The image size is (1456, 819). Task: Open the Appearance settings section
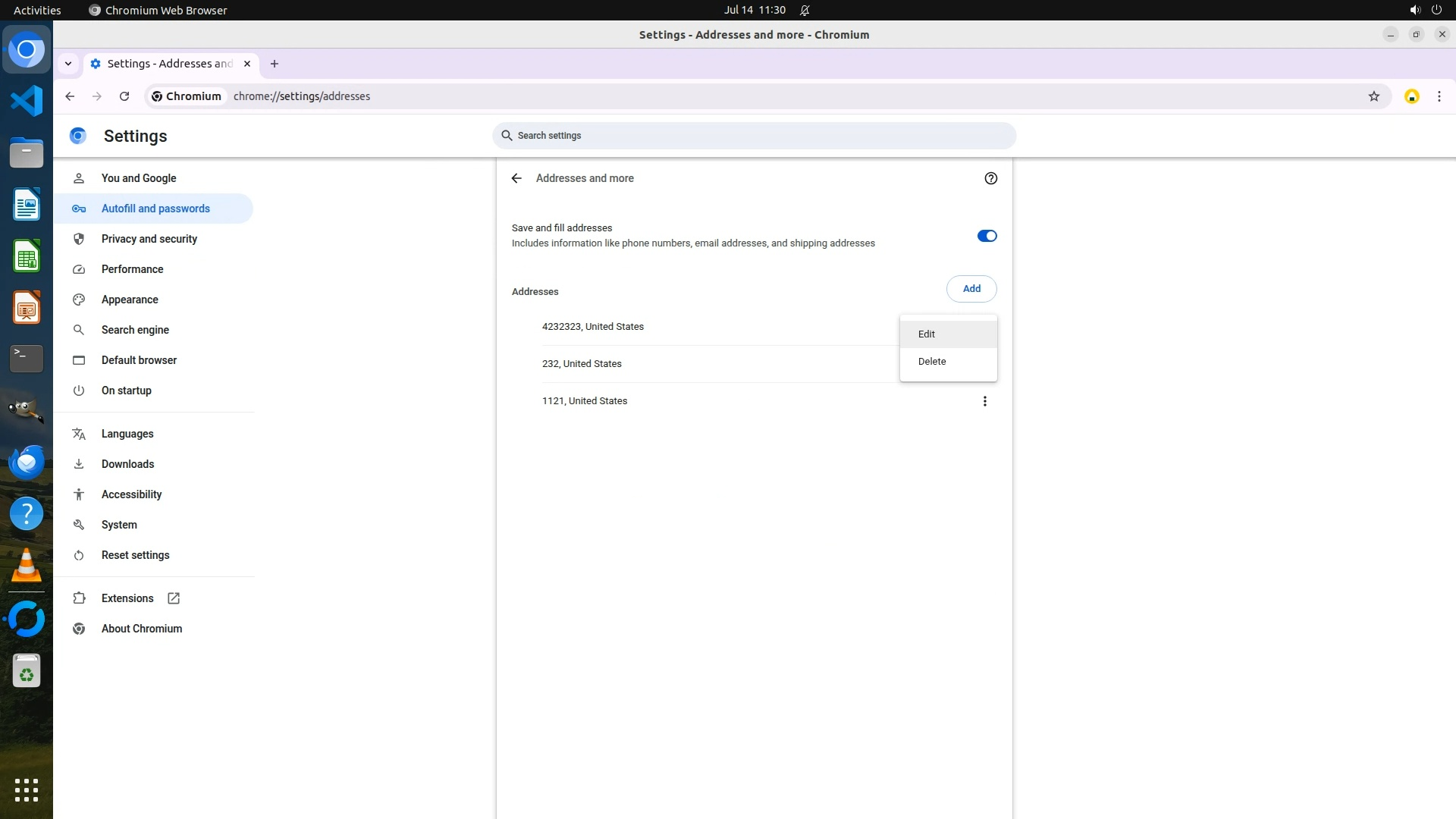point(130,300)
